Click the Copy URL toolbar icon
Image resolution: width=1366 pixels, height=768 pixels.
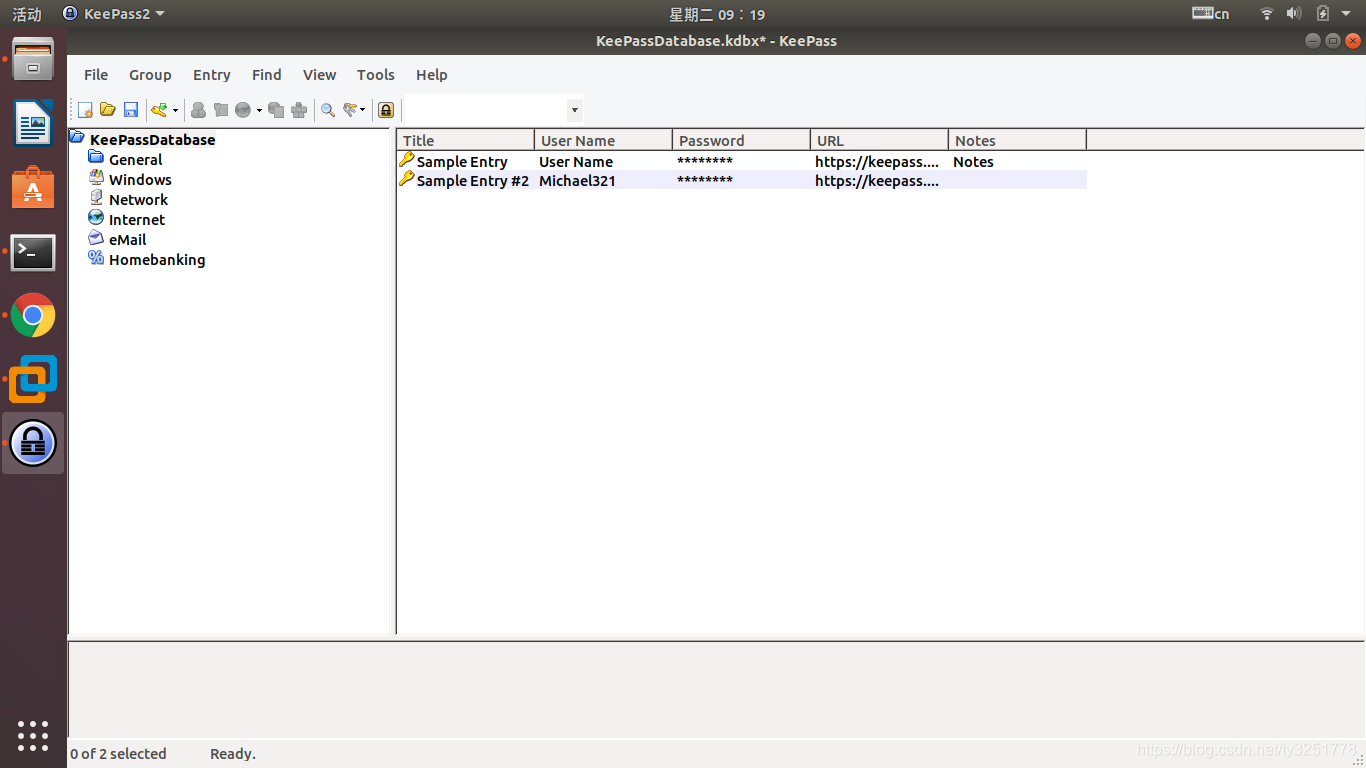(276, 110)
